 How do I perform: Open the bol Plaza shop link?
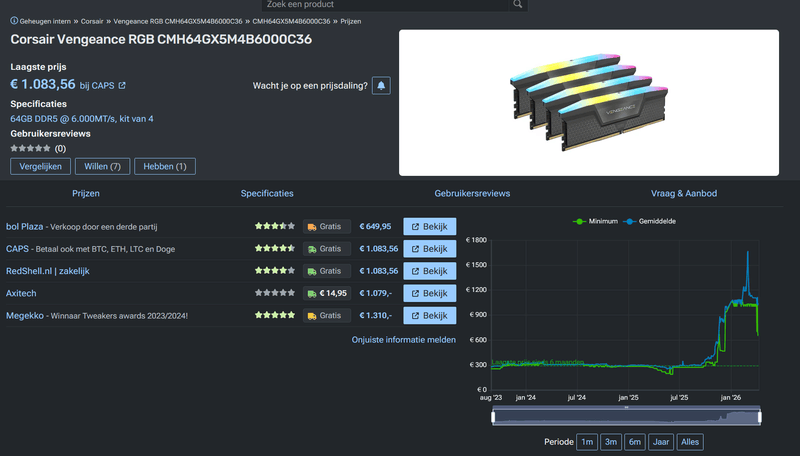click(24, 226)
